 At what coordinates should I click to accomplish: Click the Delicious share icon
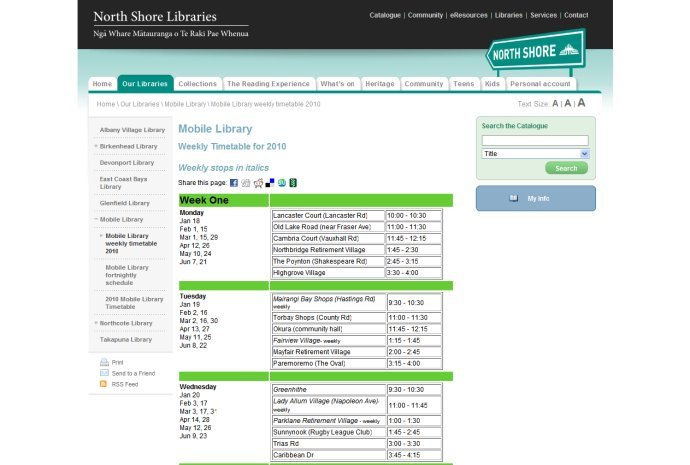pos(270,183)
